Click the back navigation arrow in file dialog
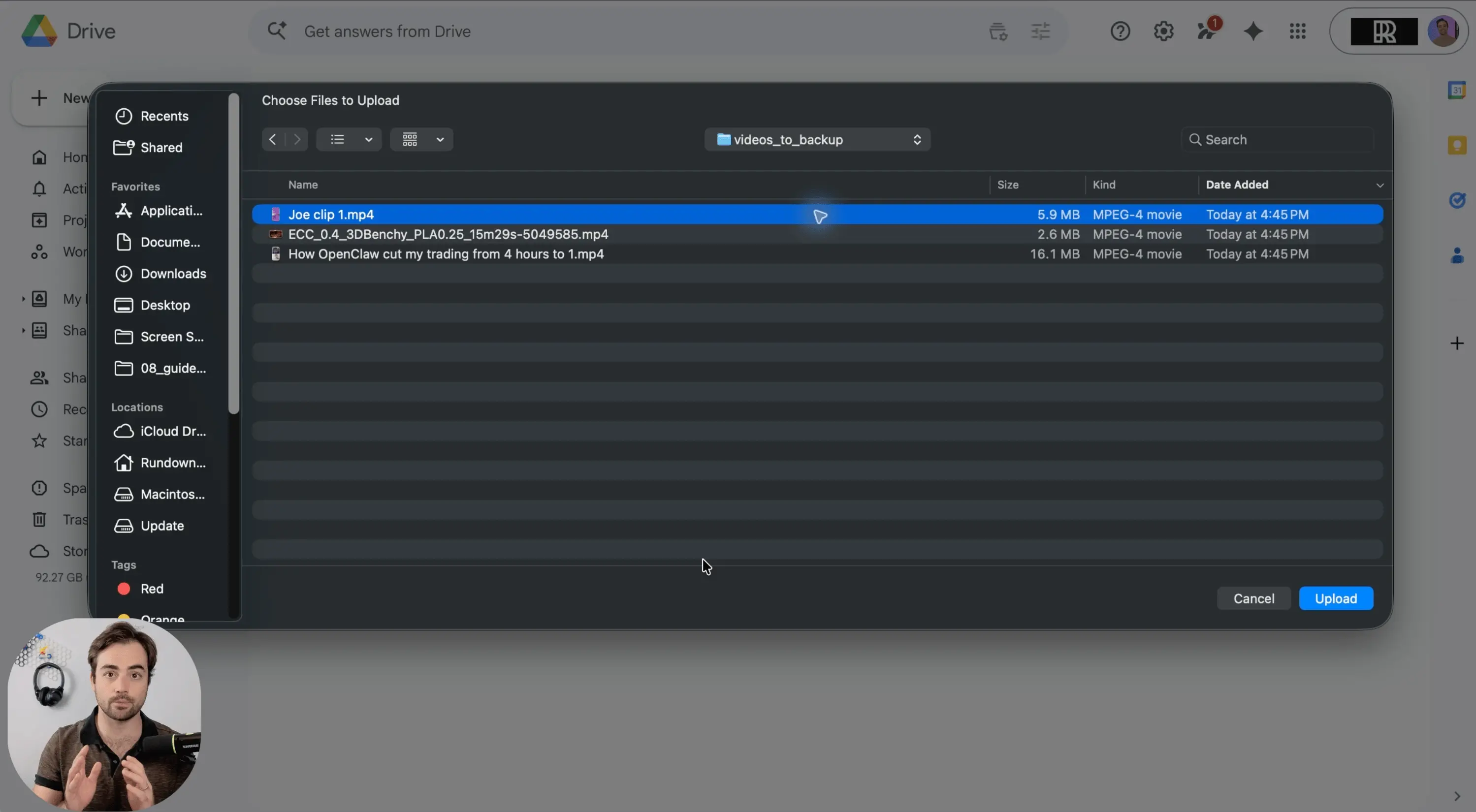 click(273, 139)
